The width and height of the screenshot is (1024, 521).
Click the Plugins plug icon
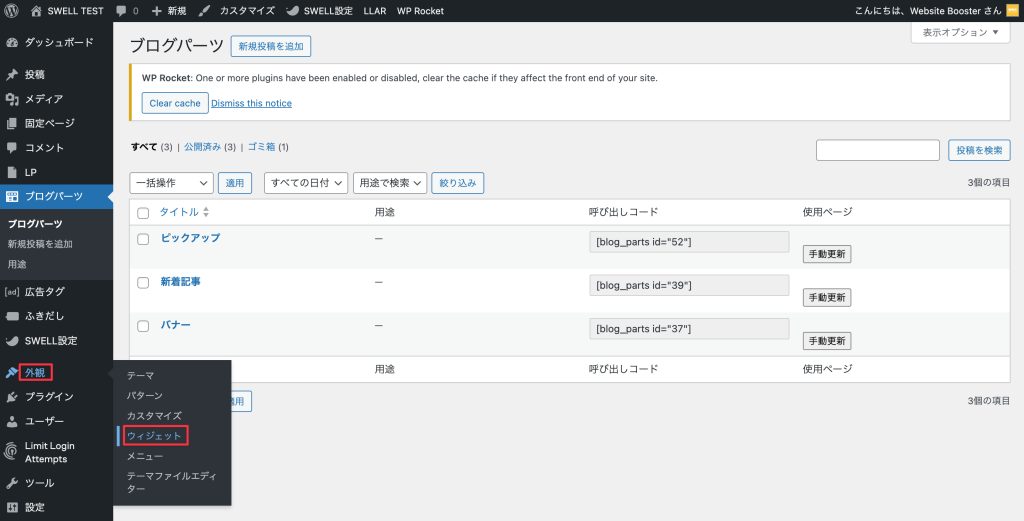(x=12, y=397)
